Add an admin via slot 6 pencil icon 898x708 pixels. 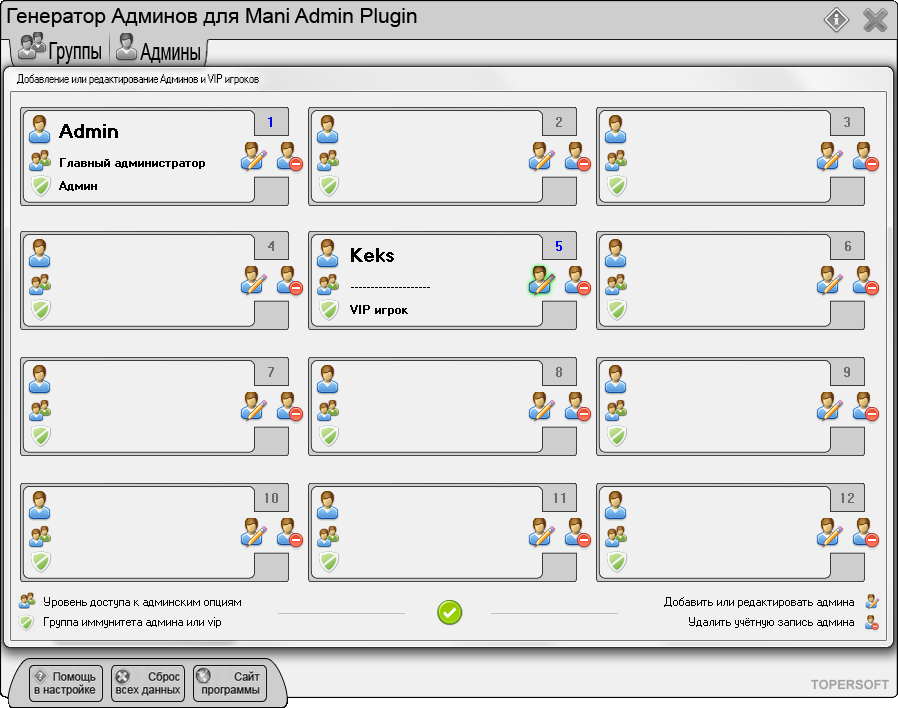tap(830, 280)
